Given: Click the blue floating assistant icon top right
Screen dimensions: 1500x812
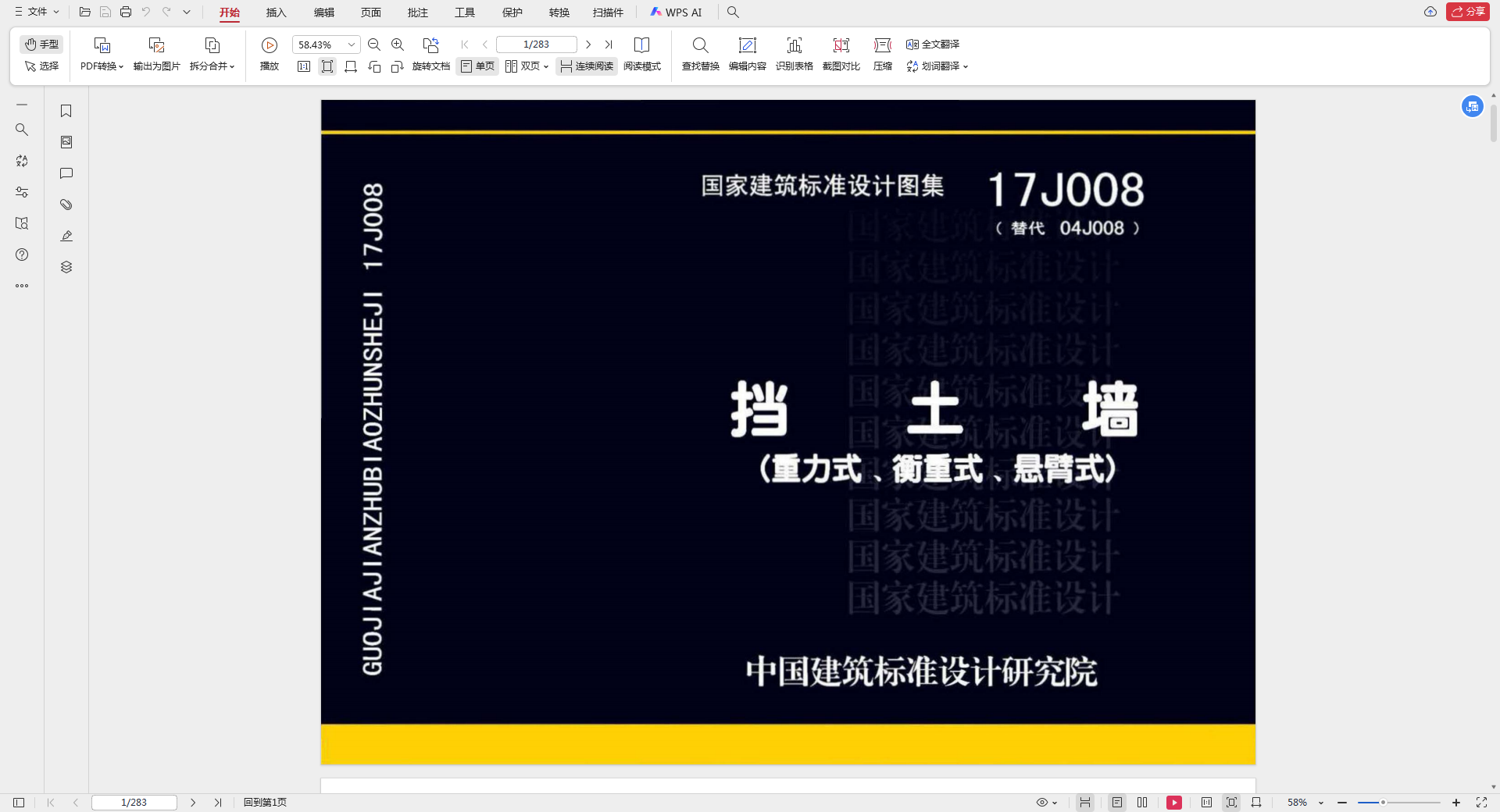Looking at the screenshot, I should point(1473,106).
